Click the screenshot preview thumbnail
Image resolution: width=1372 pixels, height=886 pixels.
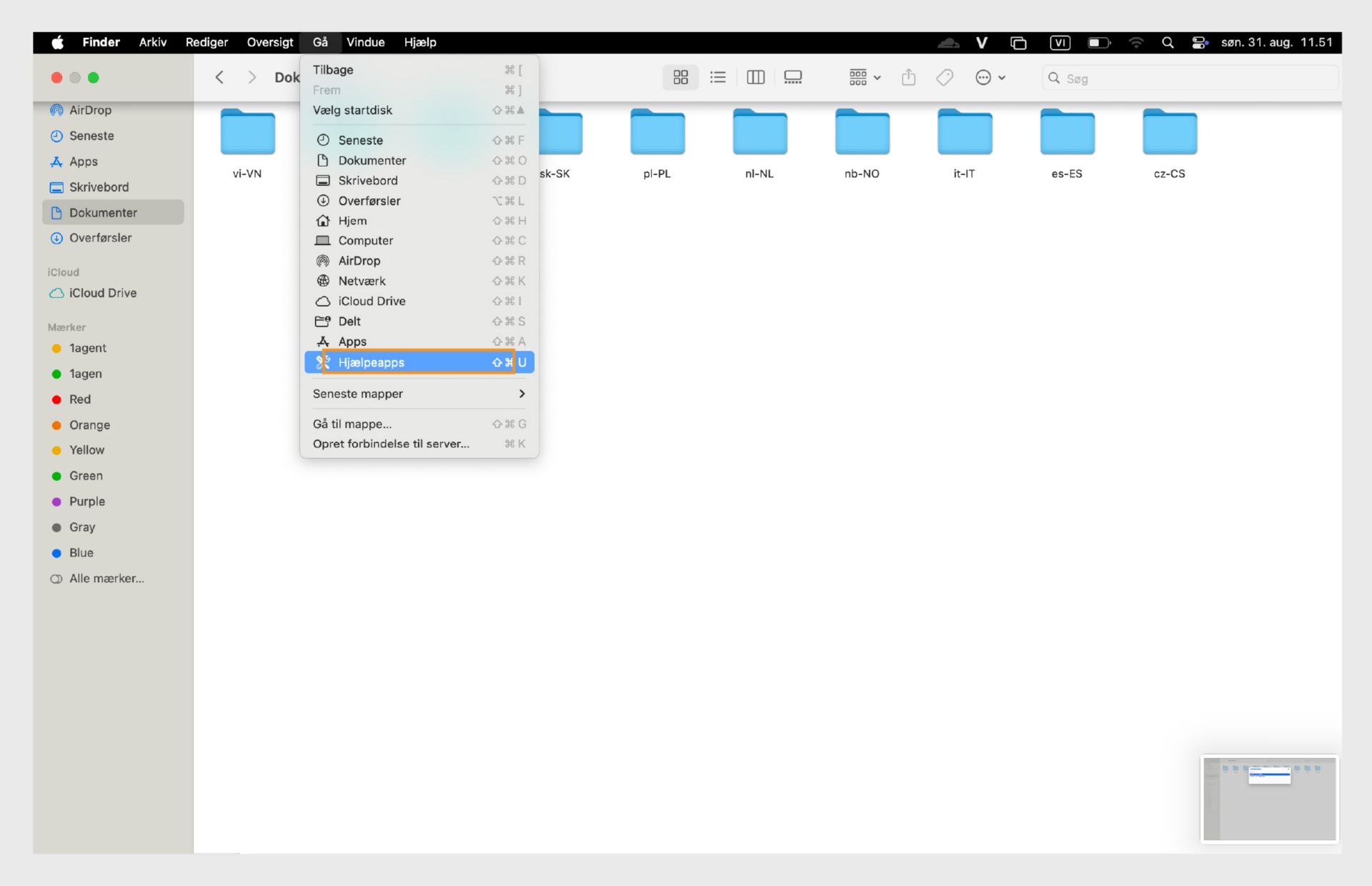click(x=1269, y=799)
